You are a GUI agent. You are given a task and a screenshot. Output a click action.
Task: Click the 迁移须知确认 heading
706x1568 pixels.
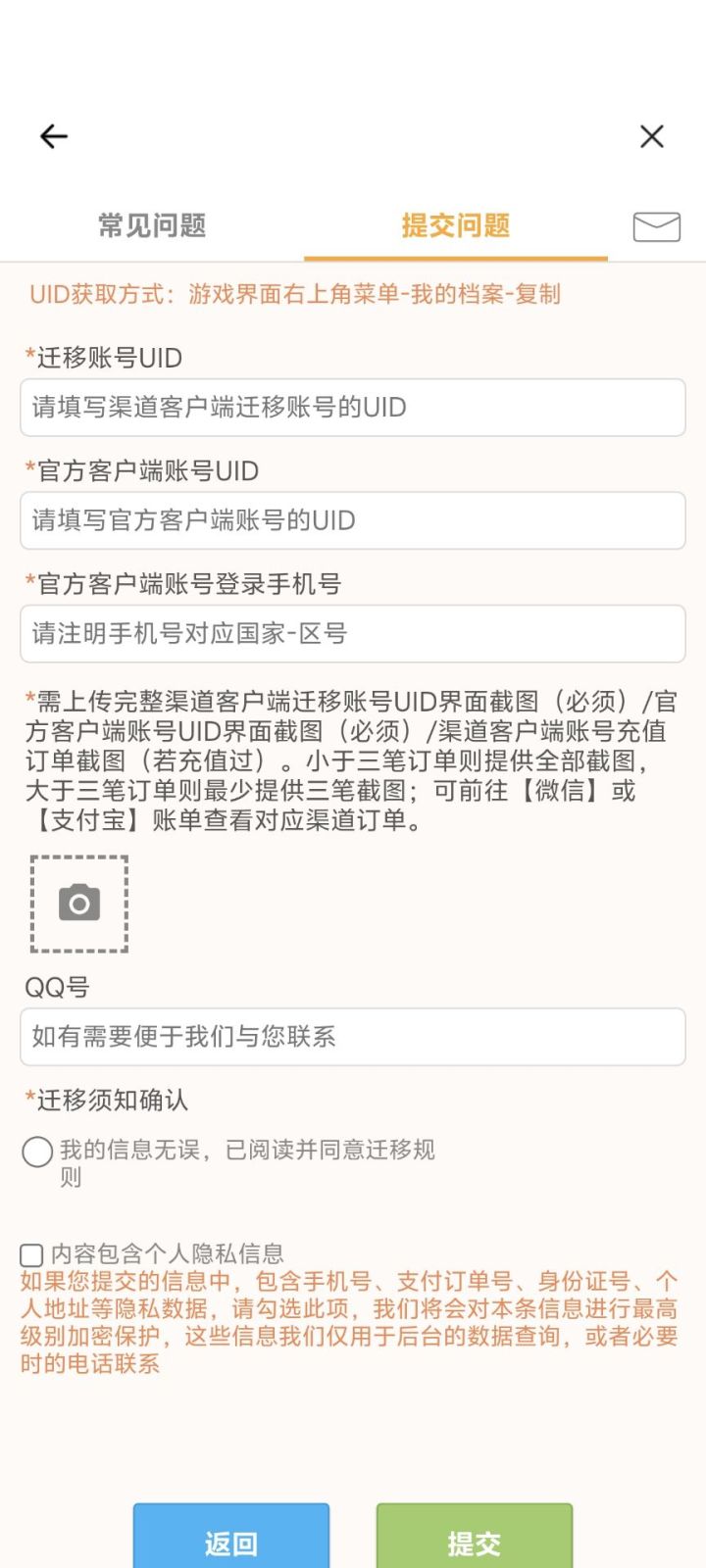107,1101
